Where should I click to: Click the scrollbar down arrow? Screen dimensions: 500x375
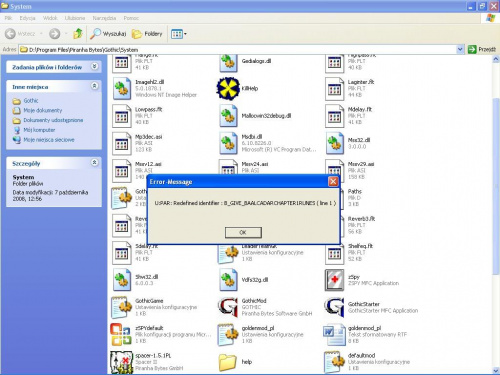496,370
